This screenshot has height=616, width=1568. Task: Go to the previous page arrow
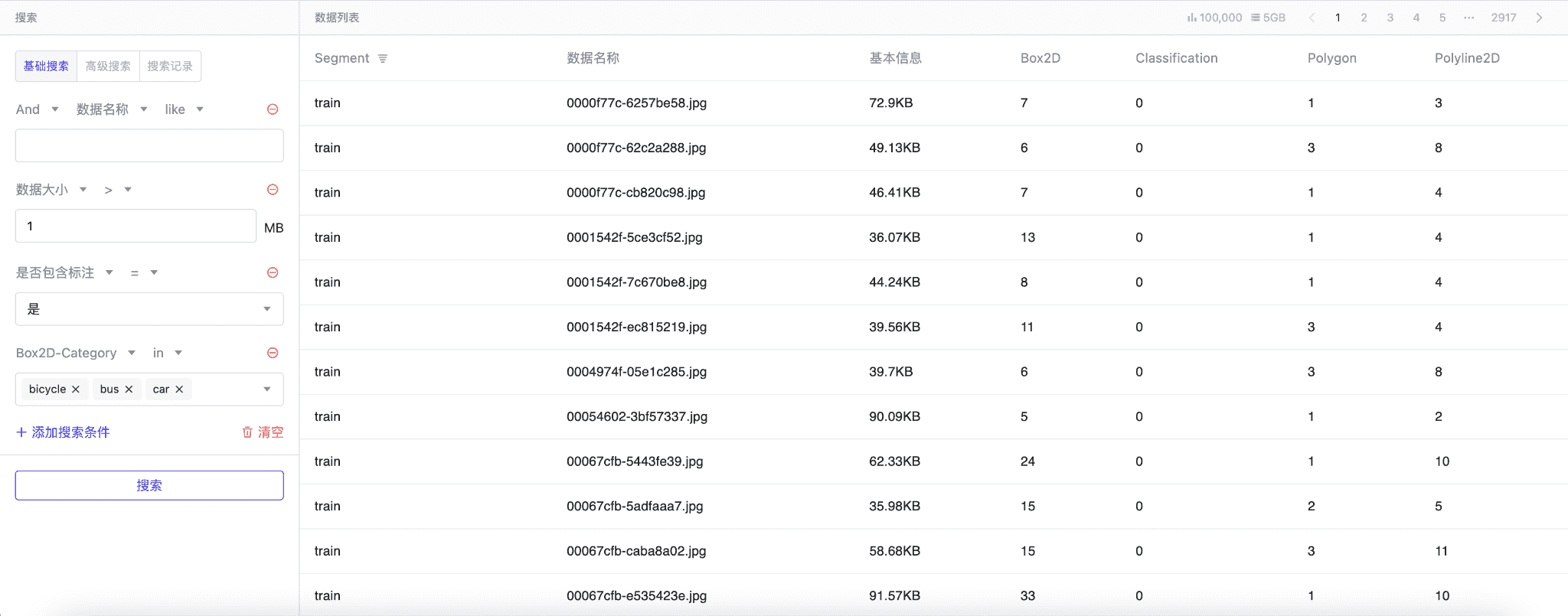point(1312,18)
